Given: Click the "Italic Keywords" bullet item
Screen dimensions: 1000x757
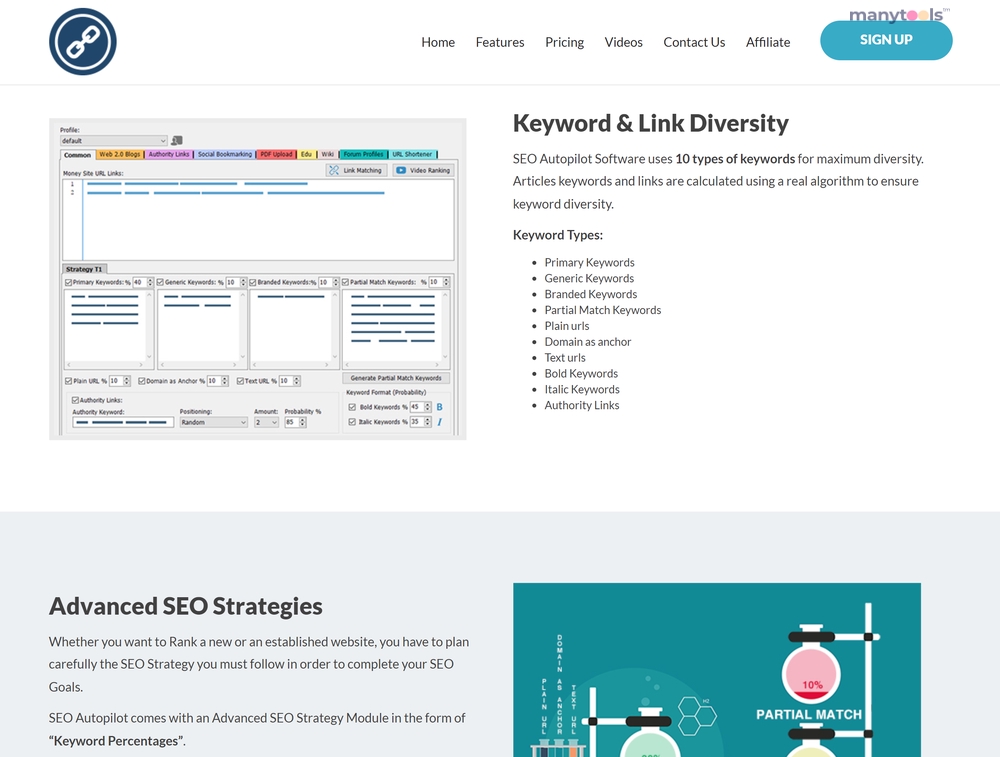Looking at the screenshot, I should pyautogui.click(x=582, y=389).
